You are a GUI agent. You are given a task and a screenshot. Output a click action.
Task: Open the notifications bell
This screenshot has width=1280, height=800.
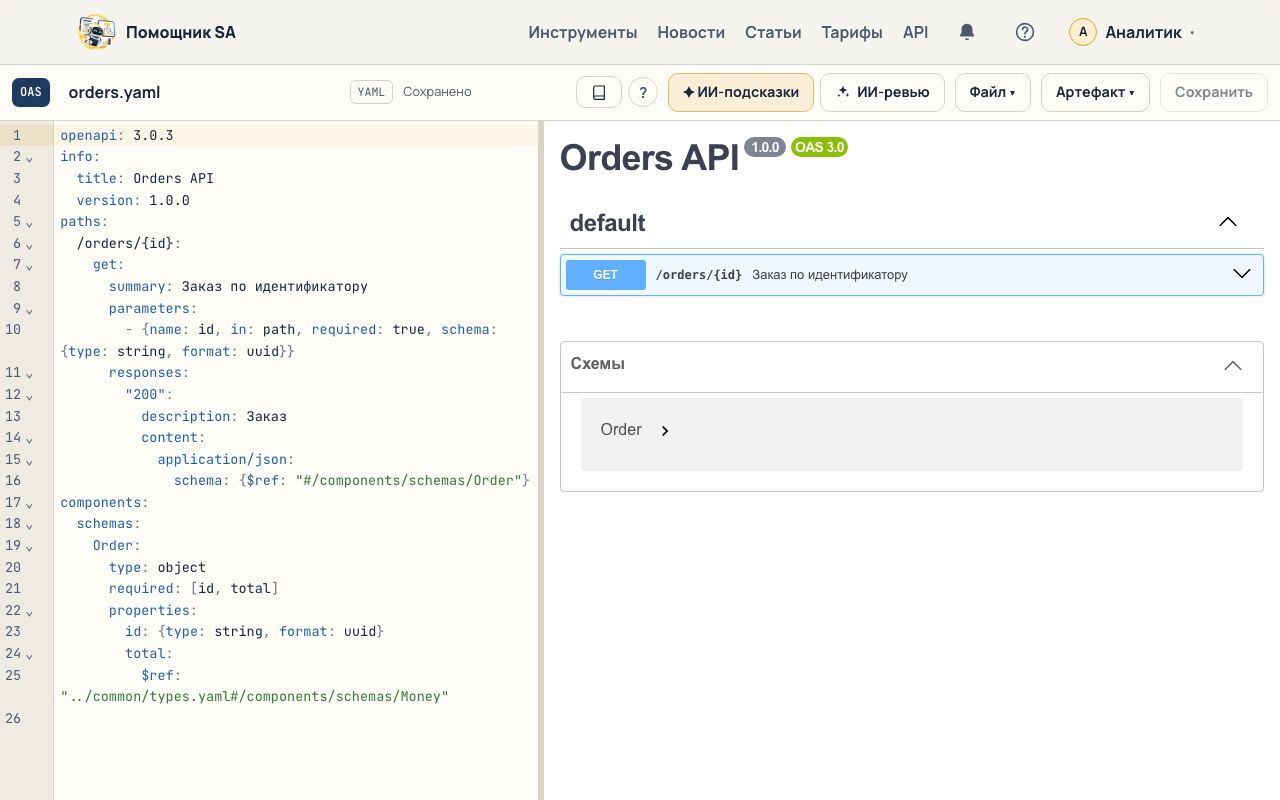pos(967,32)
